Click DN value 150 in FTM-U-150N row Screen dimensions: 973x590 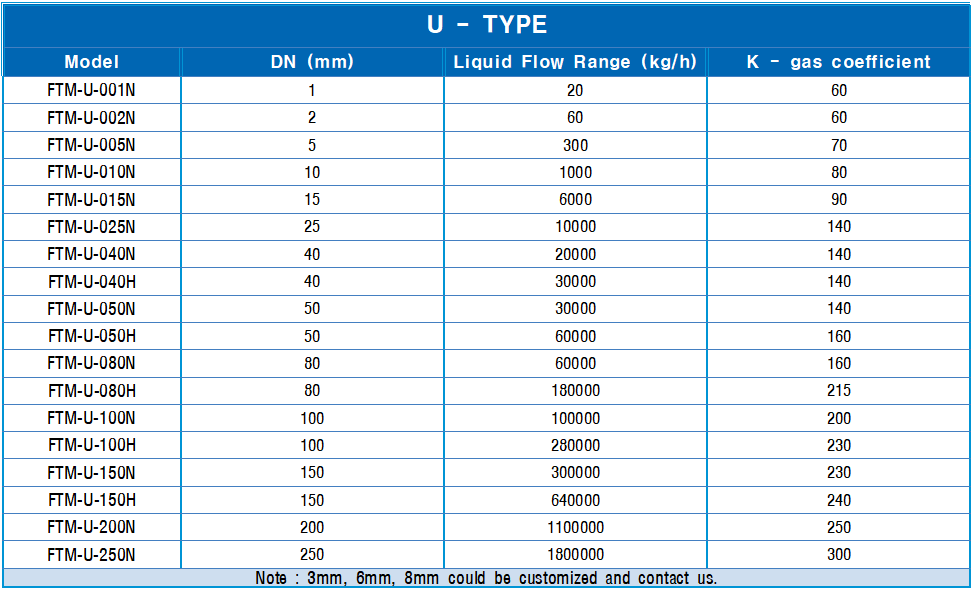pyautogui.click(x=312, y=473)
